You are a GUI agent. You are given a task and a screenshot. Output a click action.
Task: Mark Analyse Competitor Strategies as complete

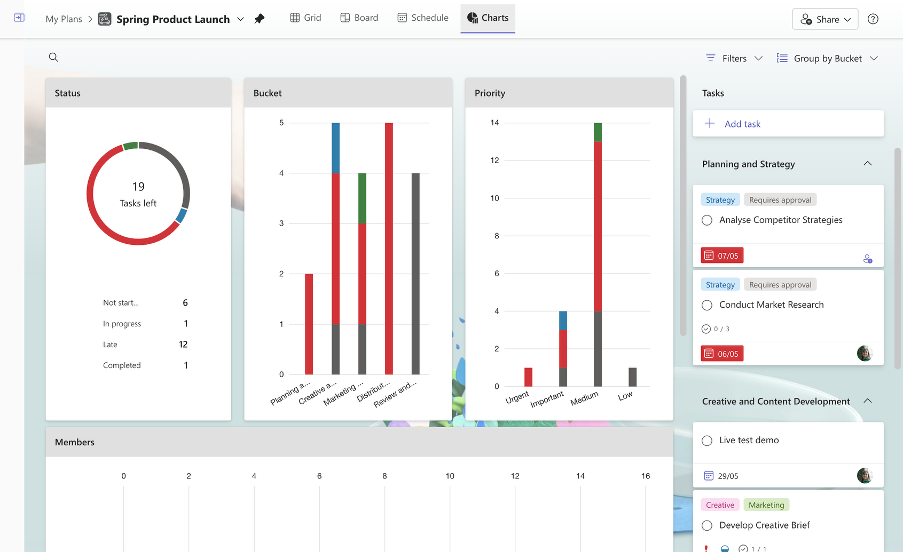click(x=707, y=220)
